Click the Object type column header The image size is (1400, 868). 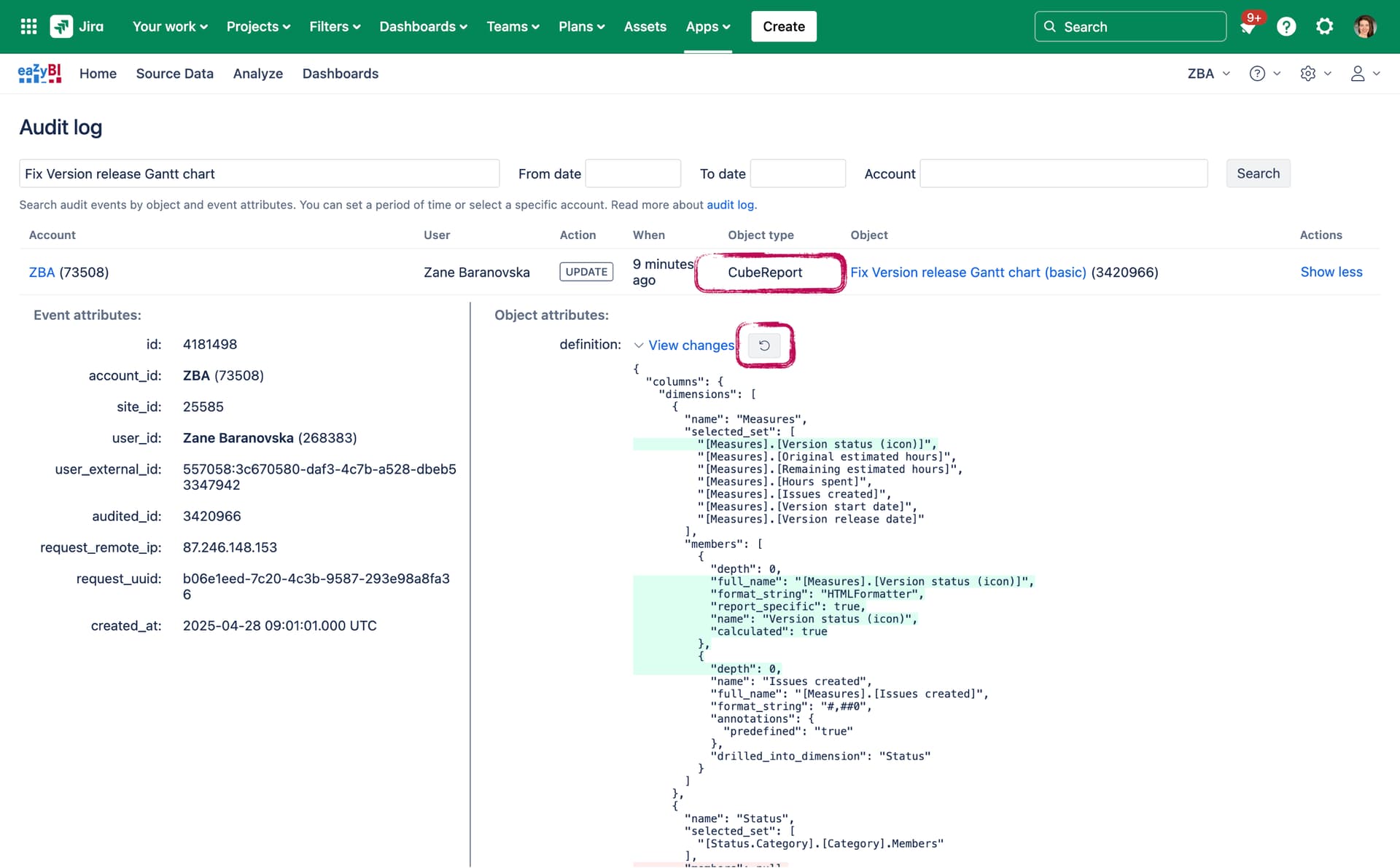point(761,235)
